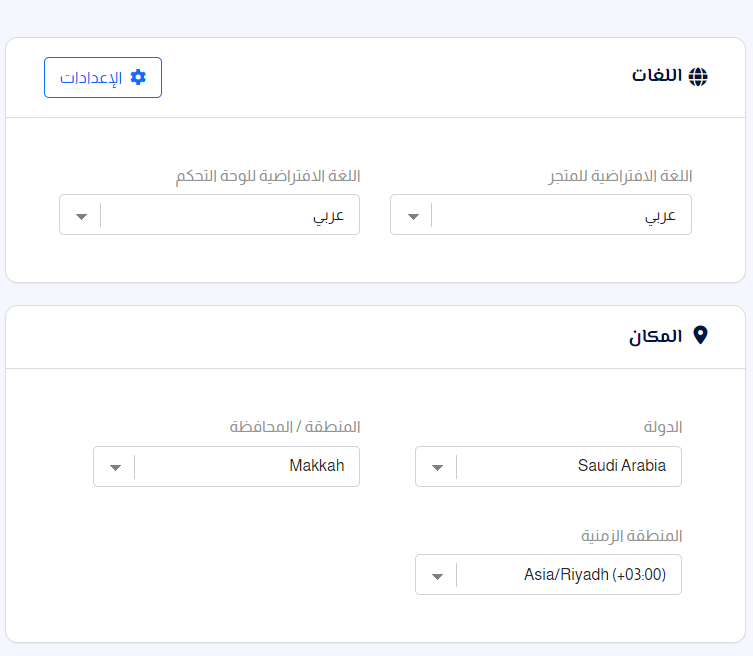This screenshot has width=753, height=656.
Task: Click عربي value in control panel language field
Action: [x=328, y=217]
